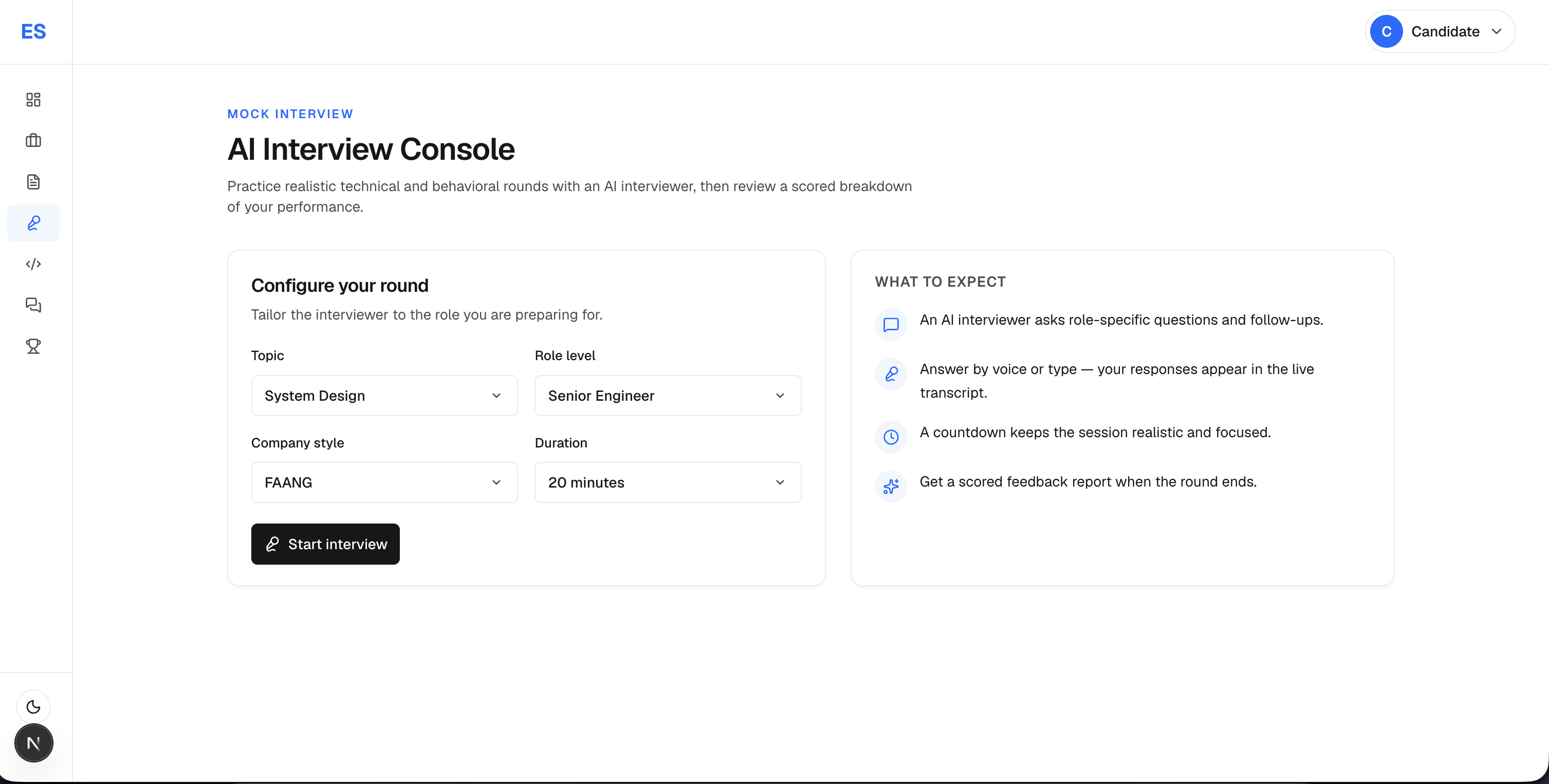This screenshot has height=784, width=1549.
Task: Click the clock icon beside countdown text
Action: [891, 437]
